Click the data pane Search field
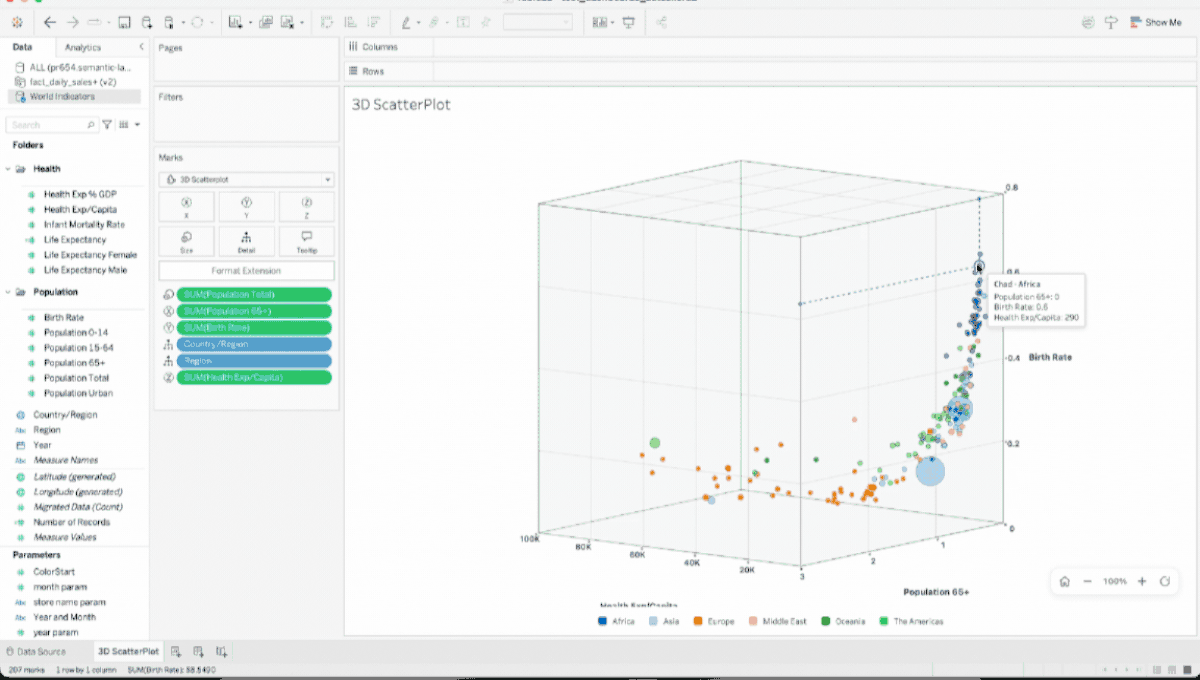Viewport: 1200px width, 680px height. tap(48, 125)
